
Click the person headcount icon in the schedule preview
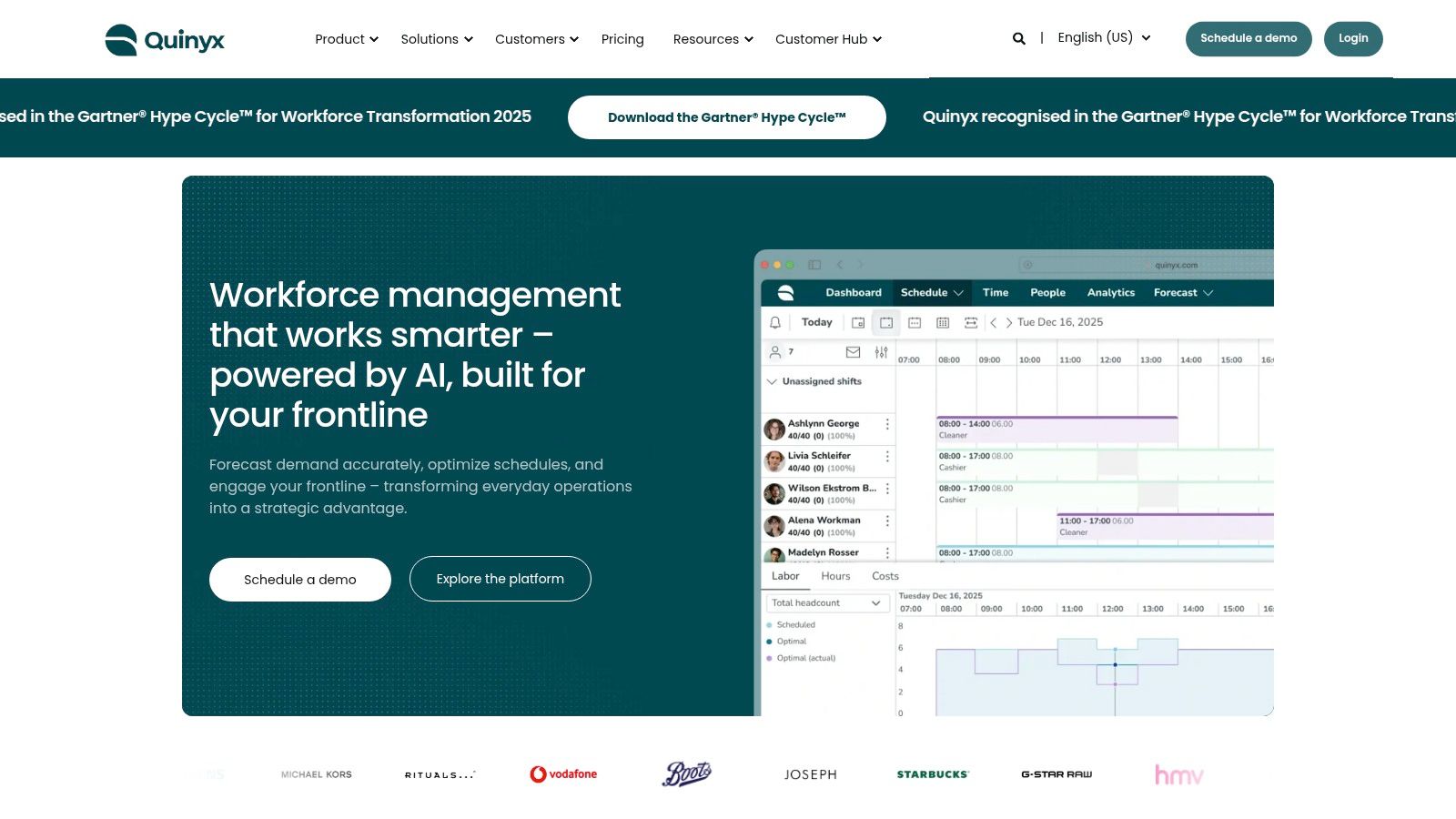tap(775, 351)
